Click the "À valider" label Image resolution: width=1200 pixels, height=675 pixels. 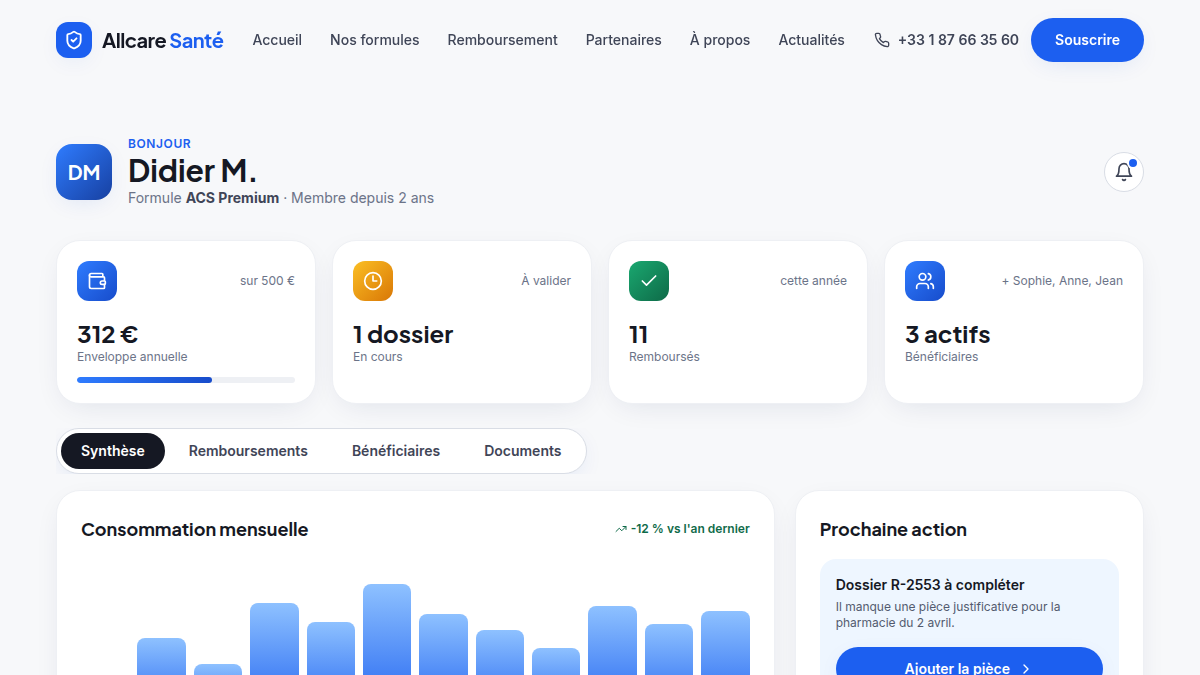click(546, 281)
